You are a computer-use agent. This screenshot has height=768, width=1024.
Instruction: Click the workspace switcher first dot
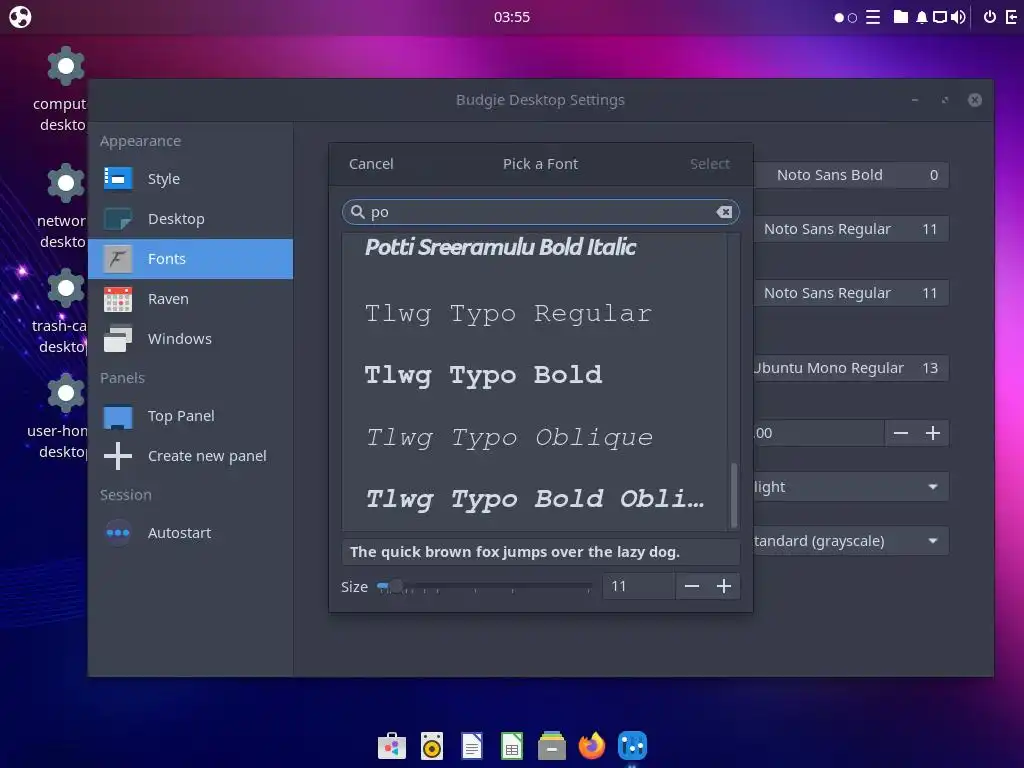pyautogui.click(x=839, y=18)
